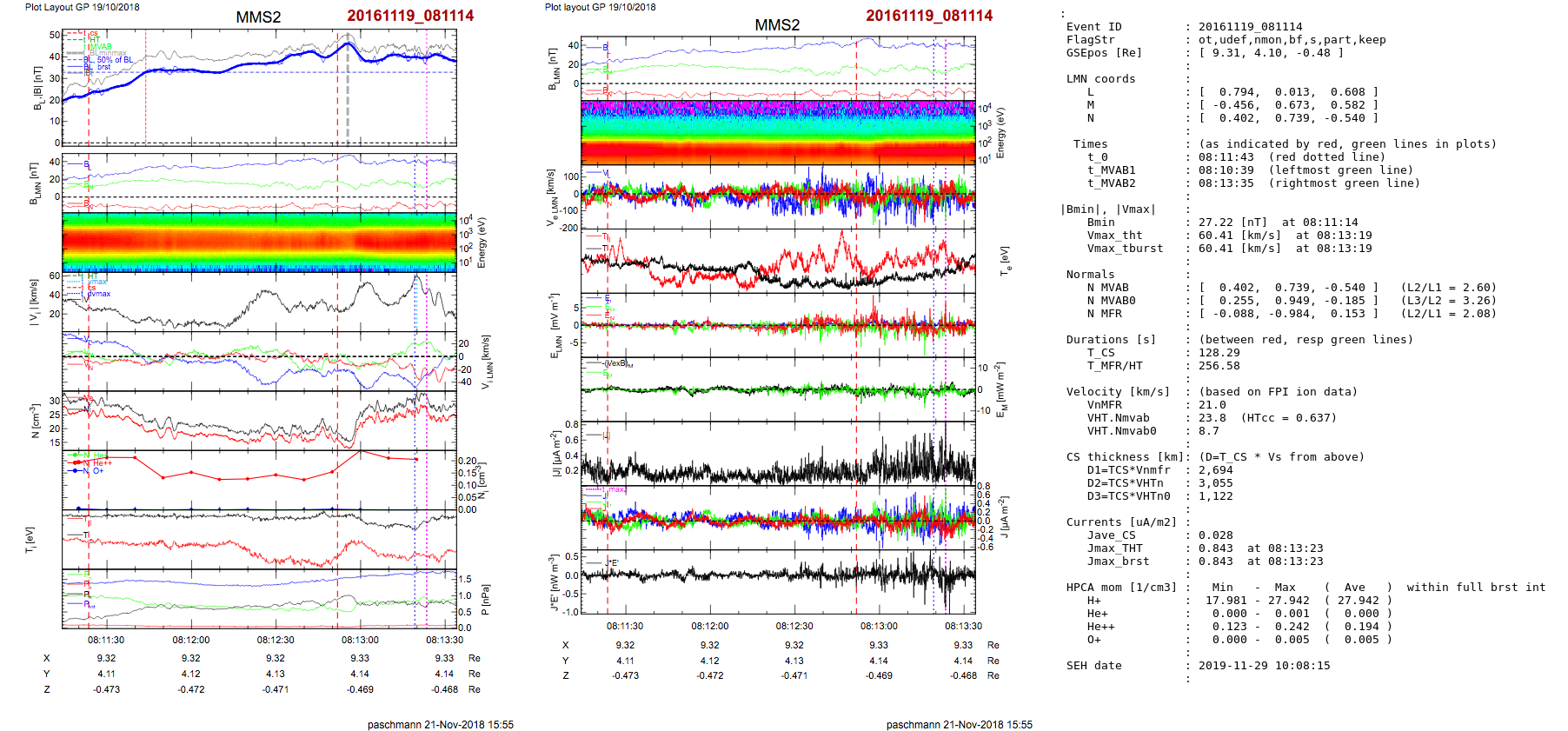Click the red event title above left plot

[x=410, y=16]
